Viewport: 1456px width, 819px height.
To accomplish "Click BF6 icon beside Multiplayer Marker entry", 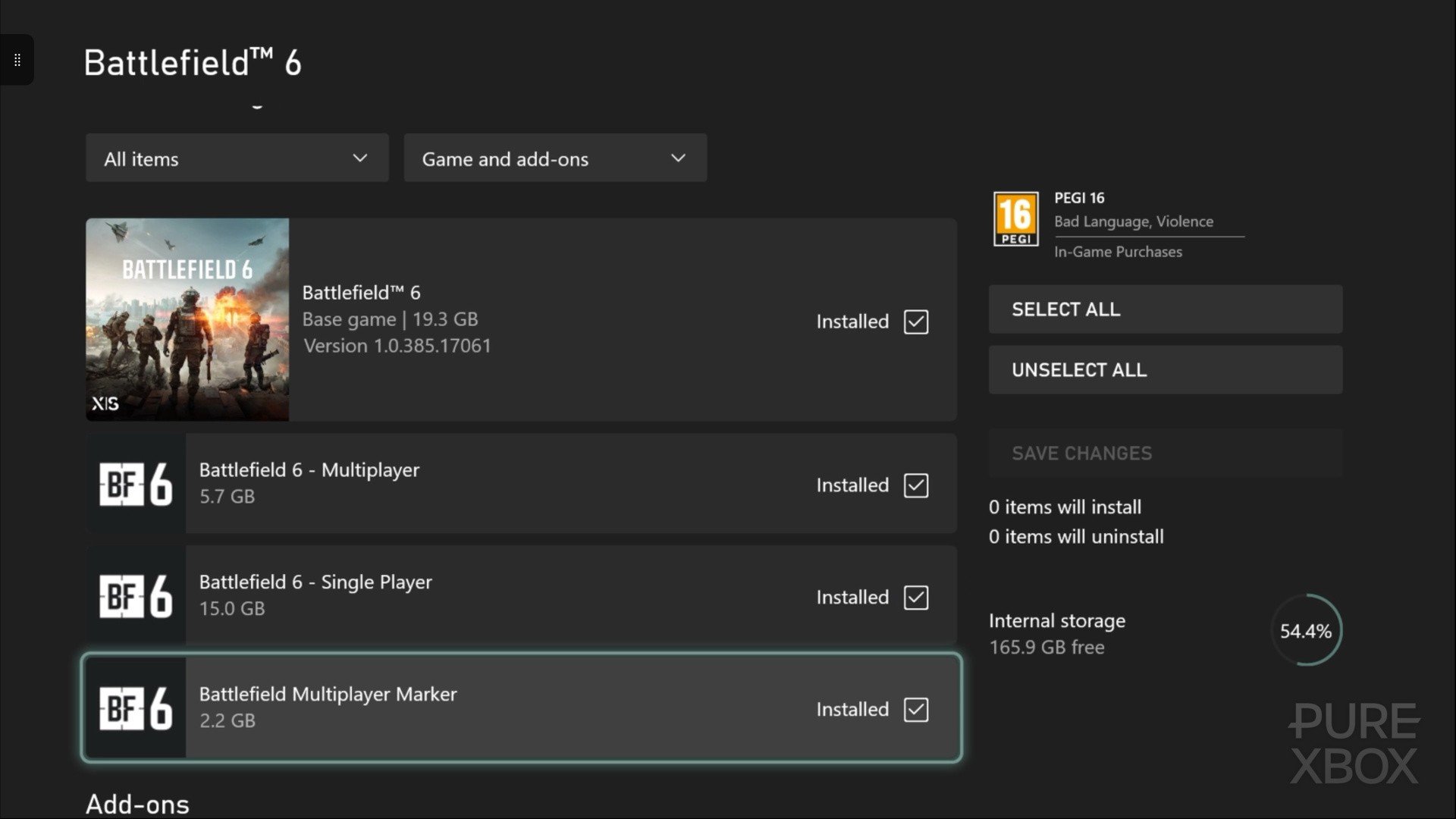I will [136, 708].
